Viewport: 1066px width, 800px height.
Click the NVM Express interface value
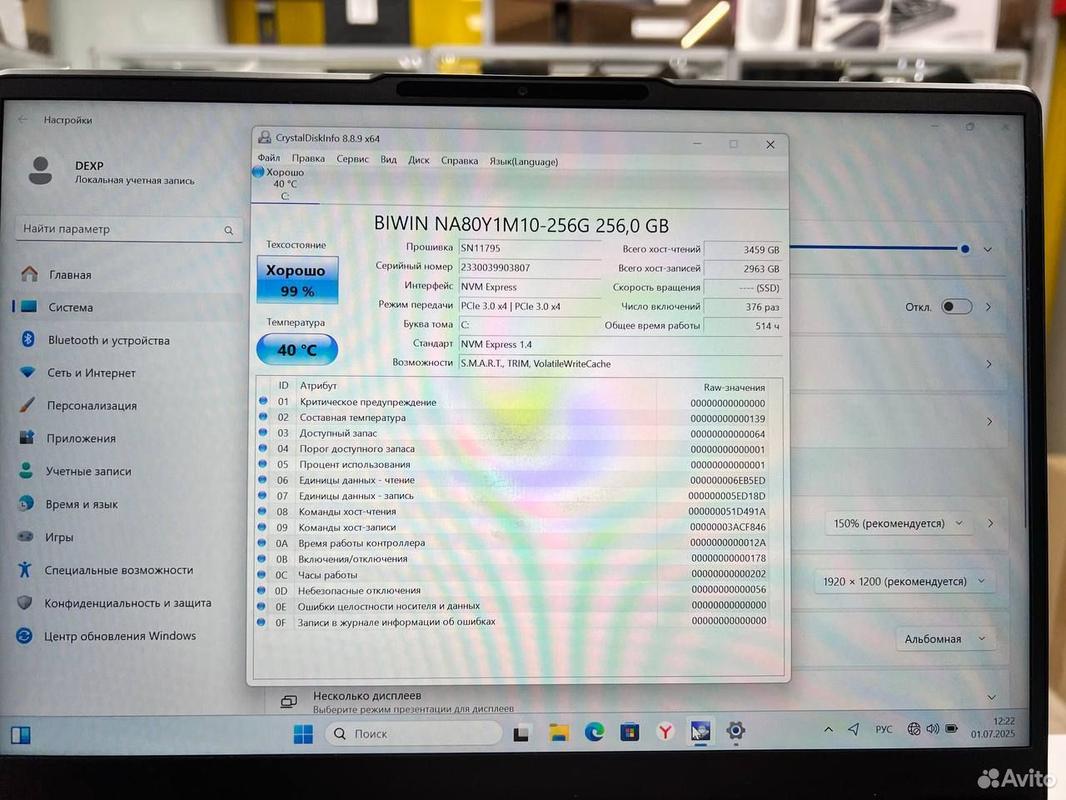(530, 287)
